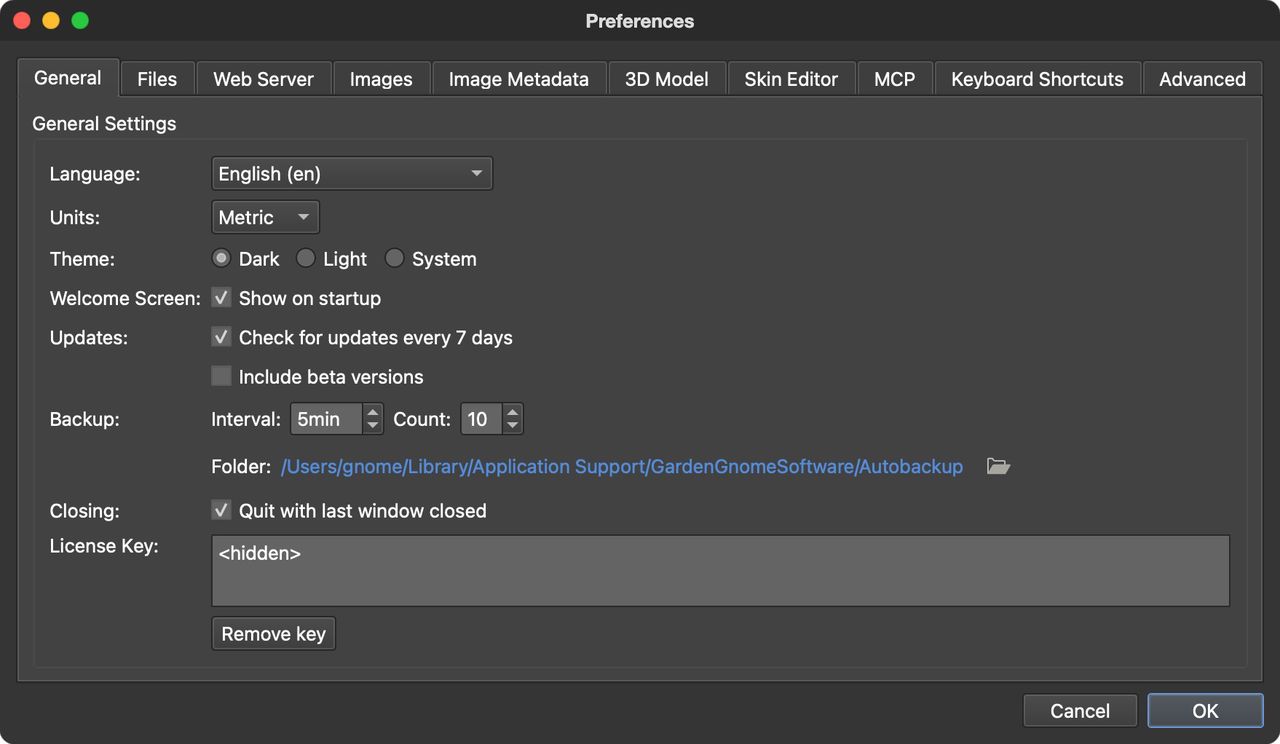Select the Dark theme radio button

pyautogui.click(x=221, y=258)
